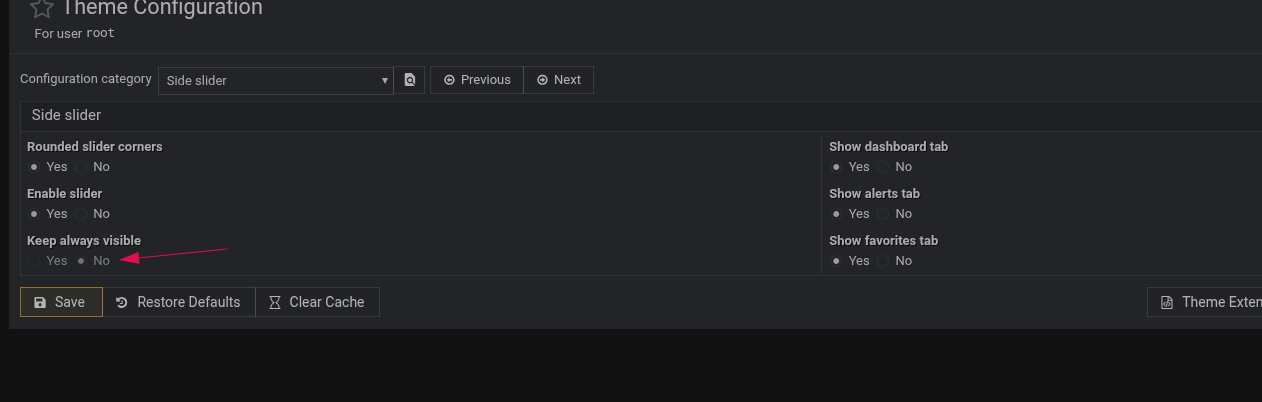Click the Side slider section header

66,115
